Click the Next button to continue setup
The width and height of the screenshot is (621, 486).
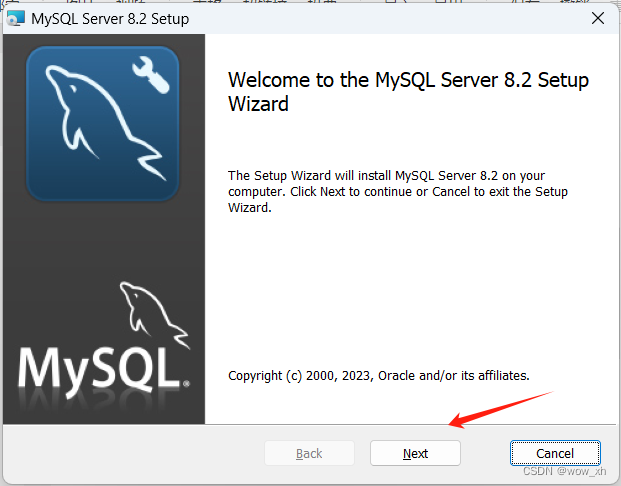coord(415,453)
